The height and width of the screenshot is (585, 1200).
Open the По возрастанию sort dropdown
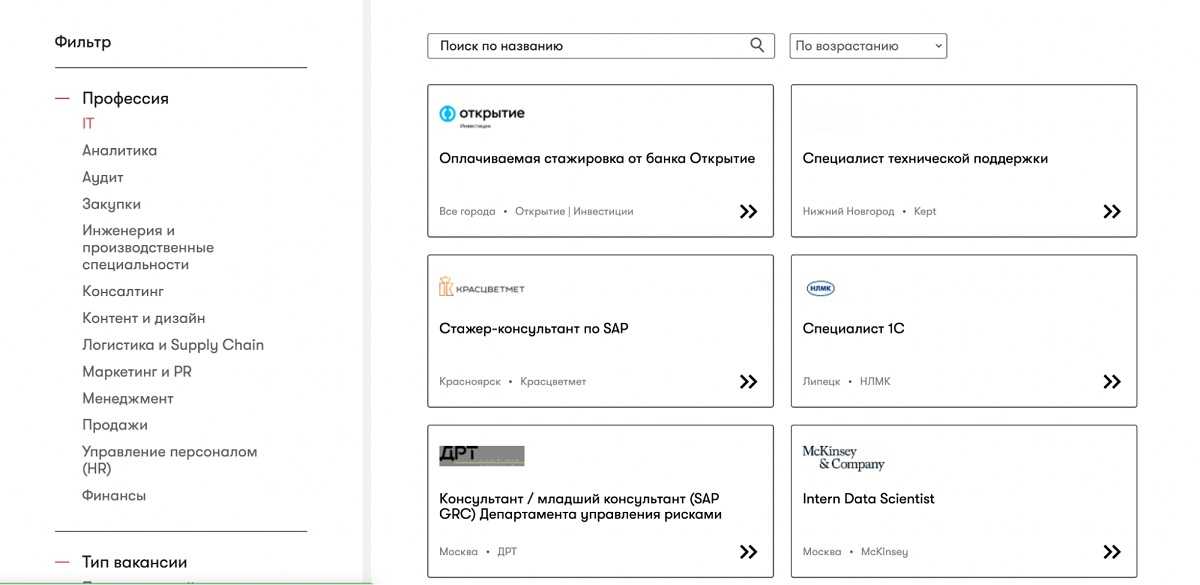pyautogui.click(x=868, y=46)
